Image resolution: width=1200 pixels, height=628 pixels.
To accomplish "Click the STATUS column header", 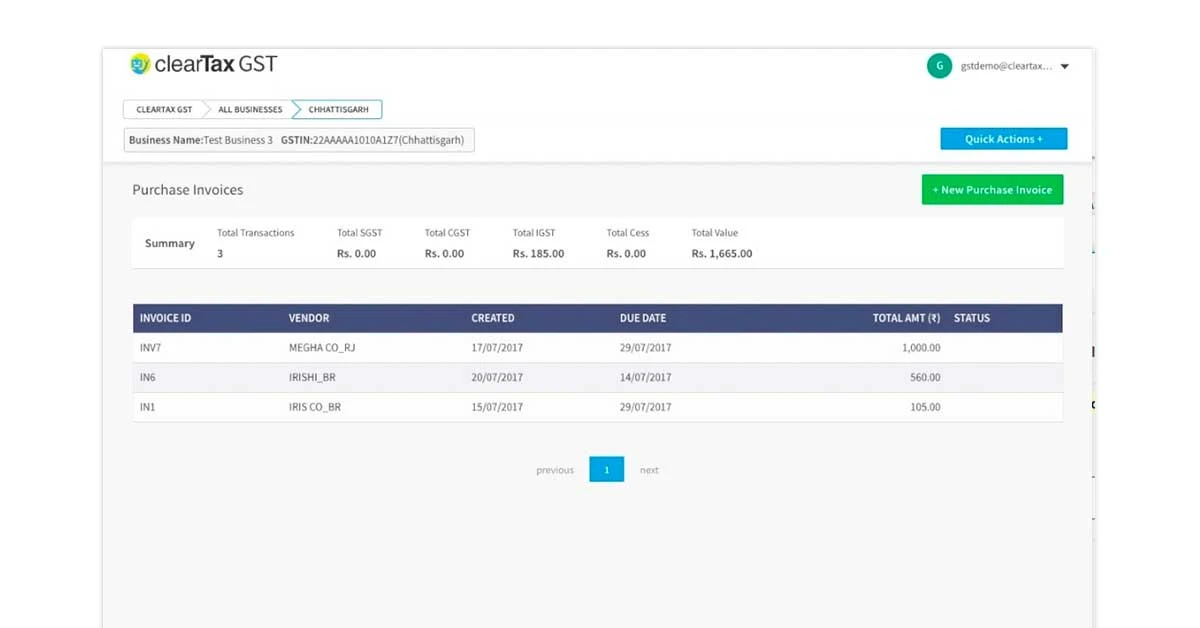I will 971,318.
